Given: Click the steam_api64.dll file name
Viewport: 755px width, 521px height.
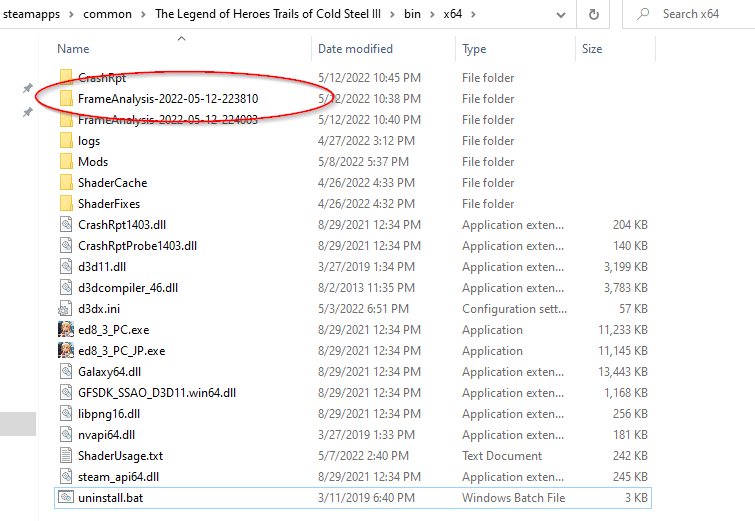Looking at the screenshot, I should 118,477.
